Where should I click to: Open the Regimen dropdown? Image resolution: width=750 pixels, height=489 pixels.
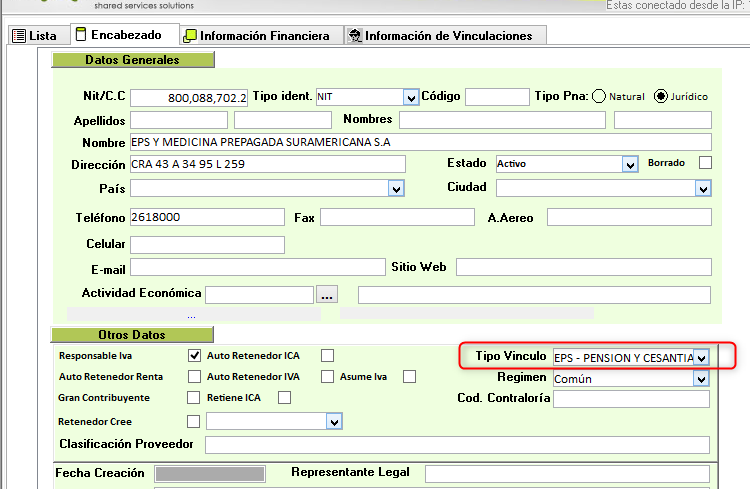(x=702, y=379)
